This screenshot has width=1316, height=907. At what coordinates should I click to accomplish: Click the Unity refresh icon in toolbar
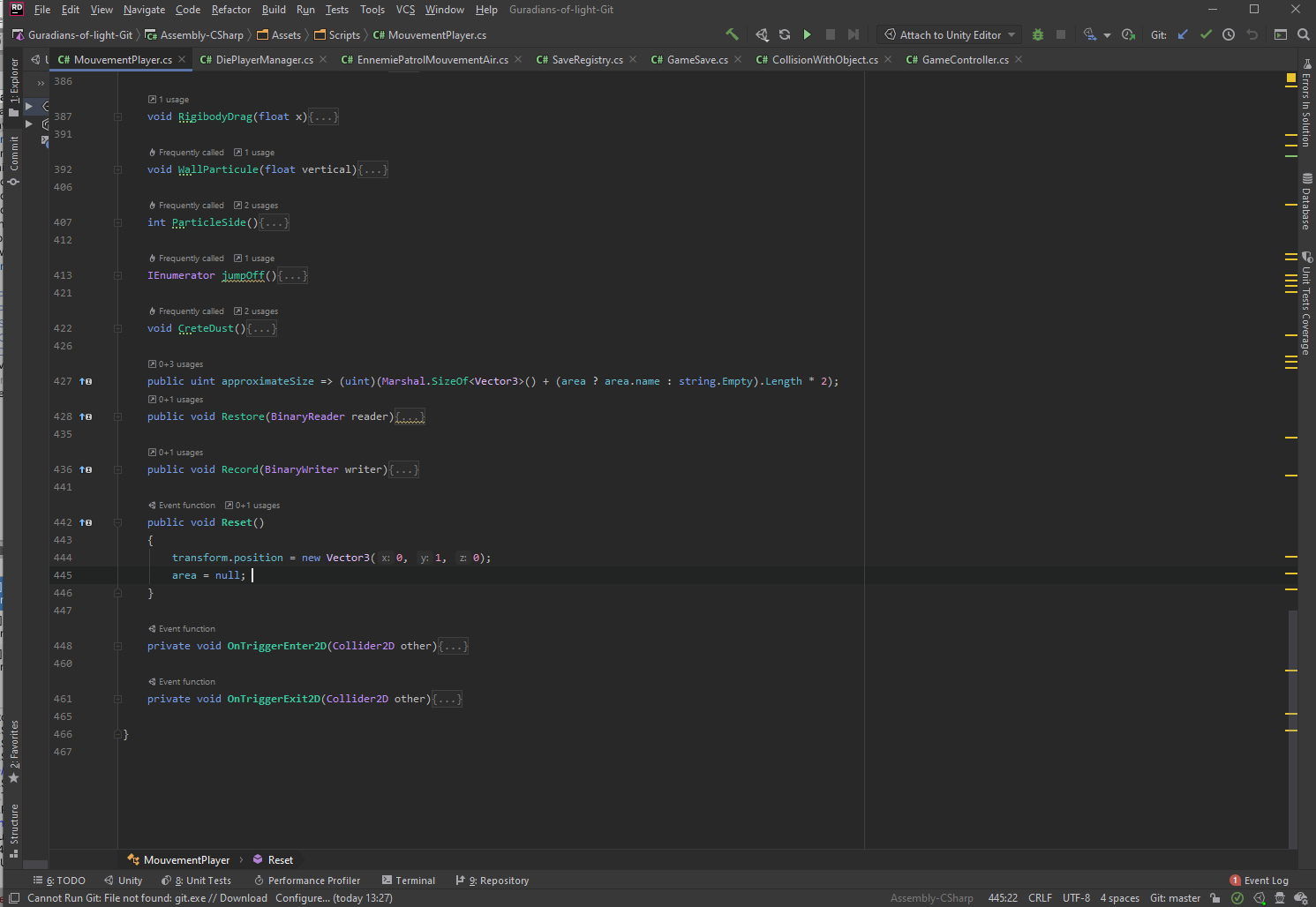785,34
